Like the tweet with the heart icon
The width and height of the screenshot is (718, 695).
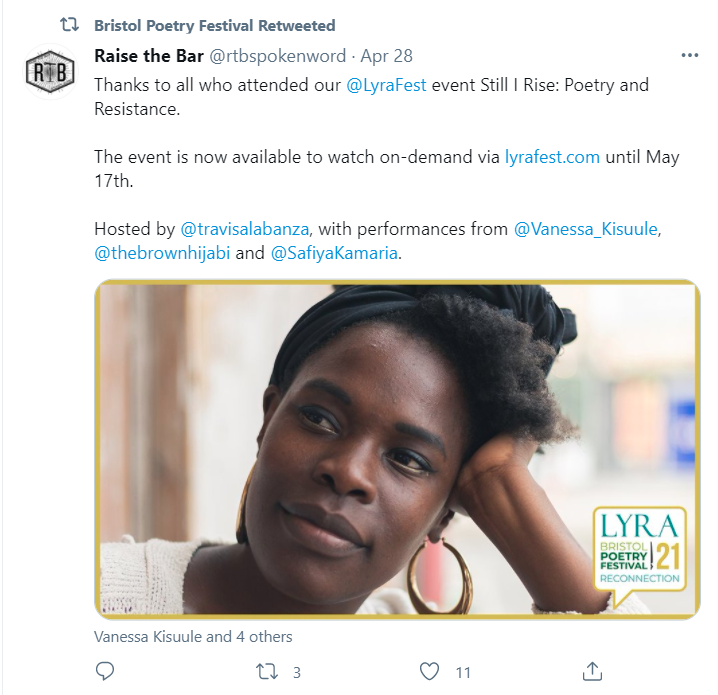[429, 671]
